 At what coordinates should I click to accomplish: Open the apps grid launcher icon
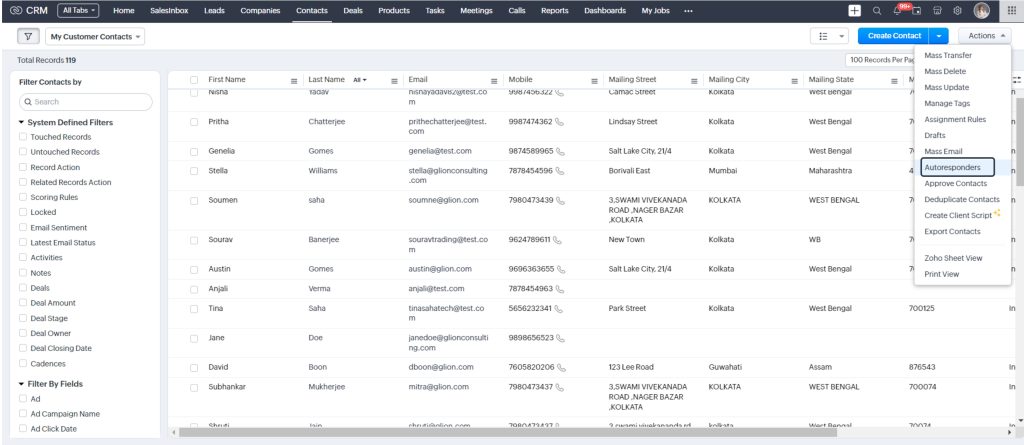coord(1012,10)
